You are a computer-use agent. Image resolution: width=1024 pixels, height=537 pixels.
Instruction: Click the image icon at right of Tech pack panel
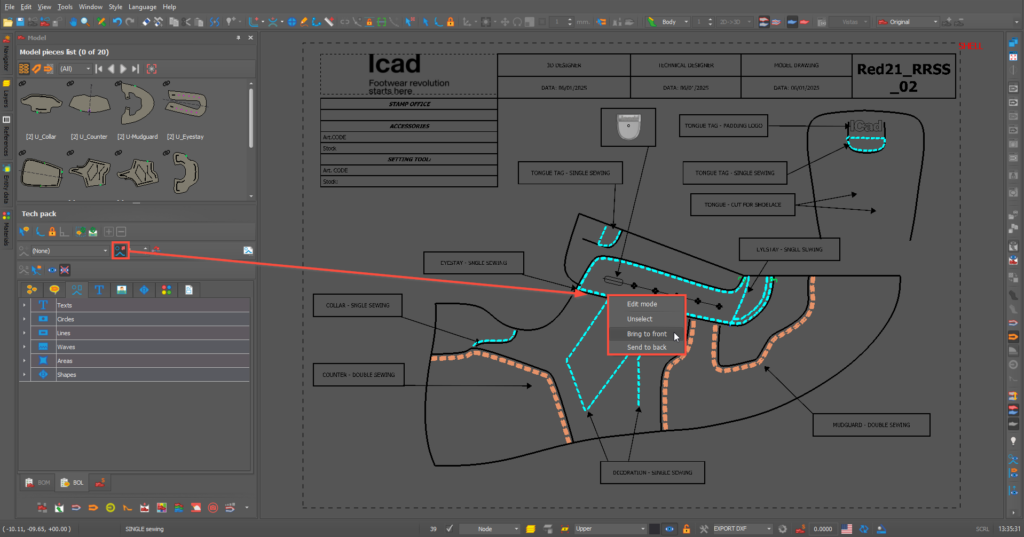247,249
